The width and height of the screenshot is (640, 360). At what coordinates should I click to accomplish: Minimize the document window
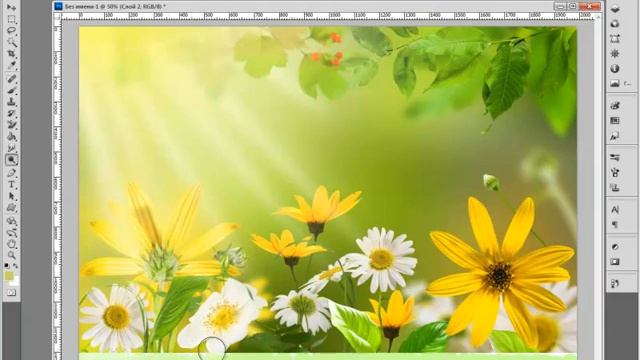tap(560, 6)
